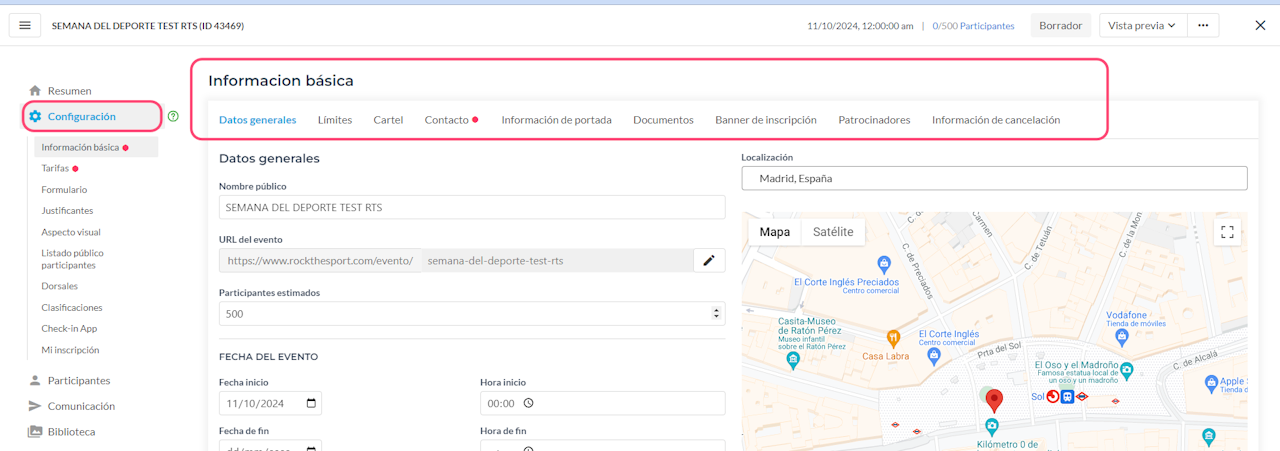Switch to Banner de inscripción tab
1280x451 pixels.
coord(766,120)
